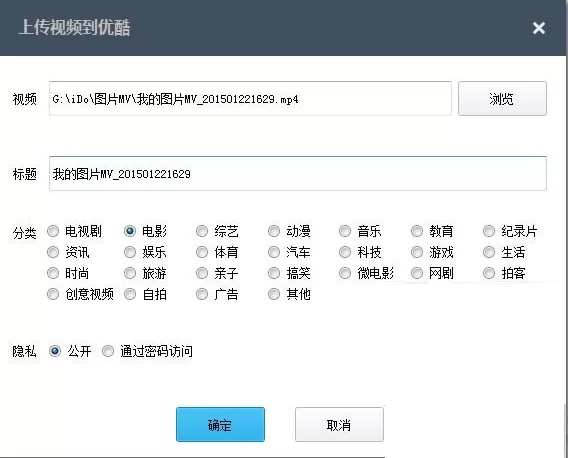568x458 pixels.
Task: Select the 时尚 category radio button
Action: 53,273
